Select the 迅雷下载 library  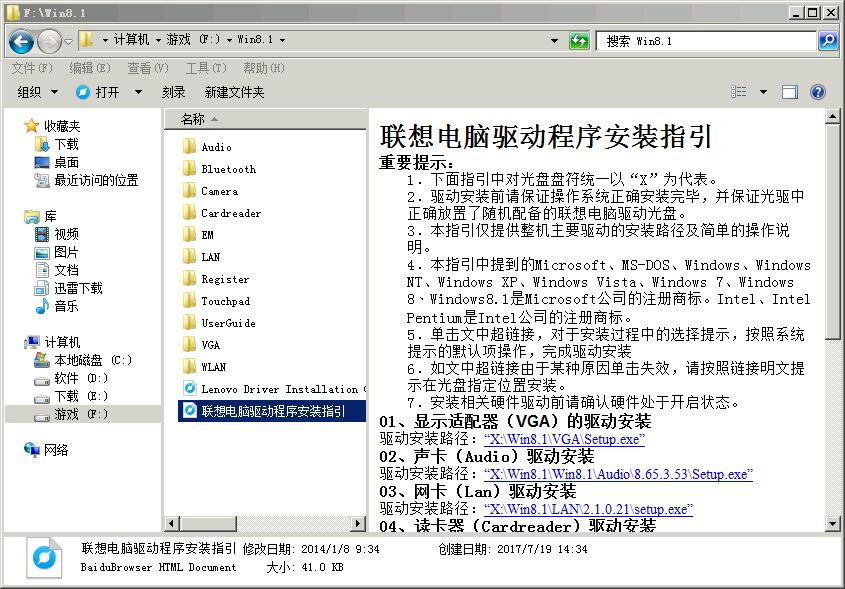(68, 288)
